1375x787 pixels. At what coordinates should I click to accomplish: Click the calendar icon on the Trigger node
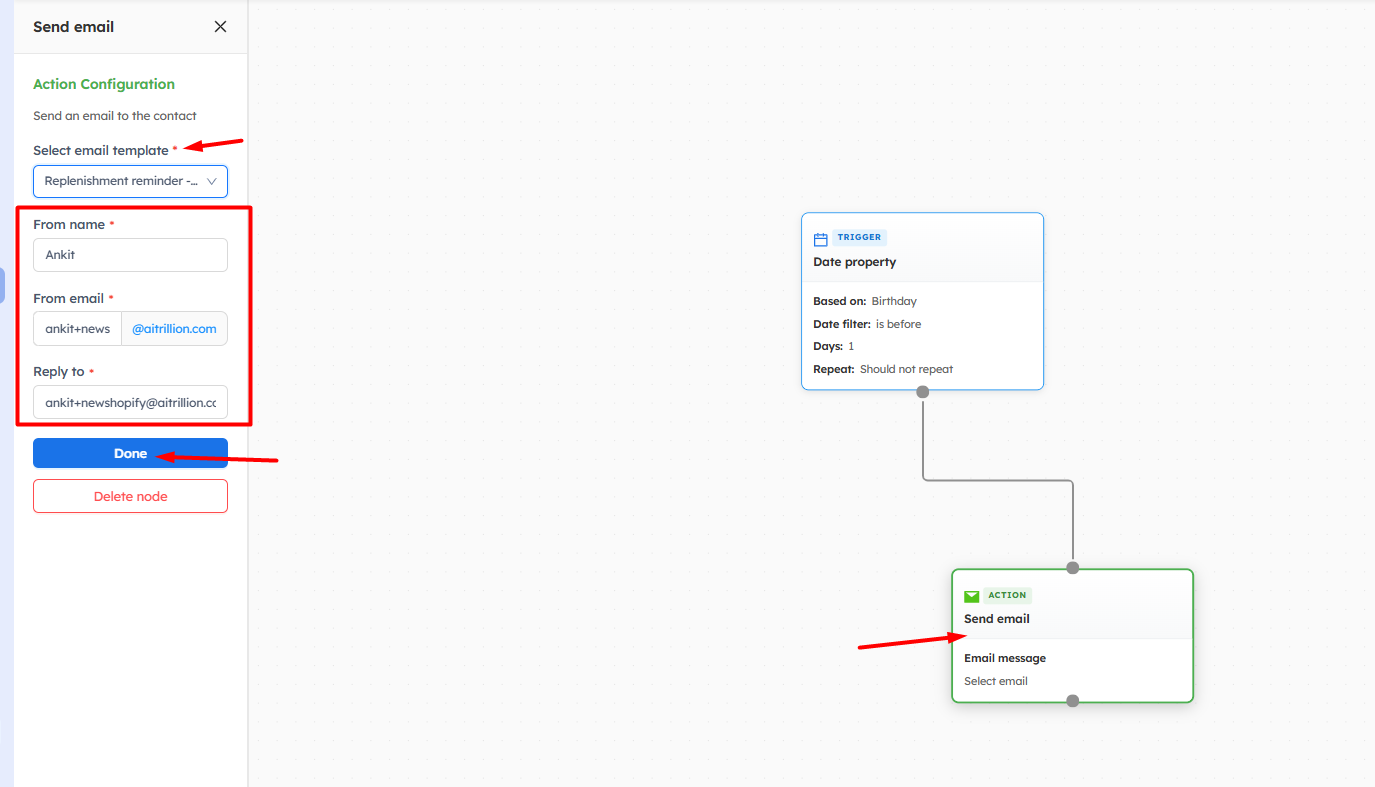pos(820,239)
